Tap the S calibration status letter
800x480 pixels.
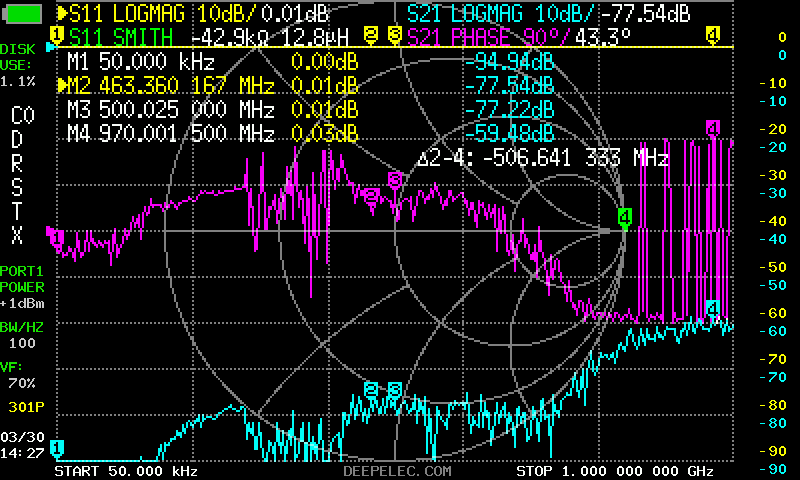point(17,187)
